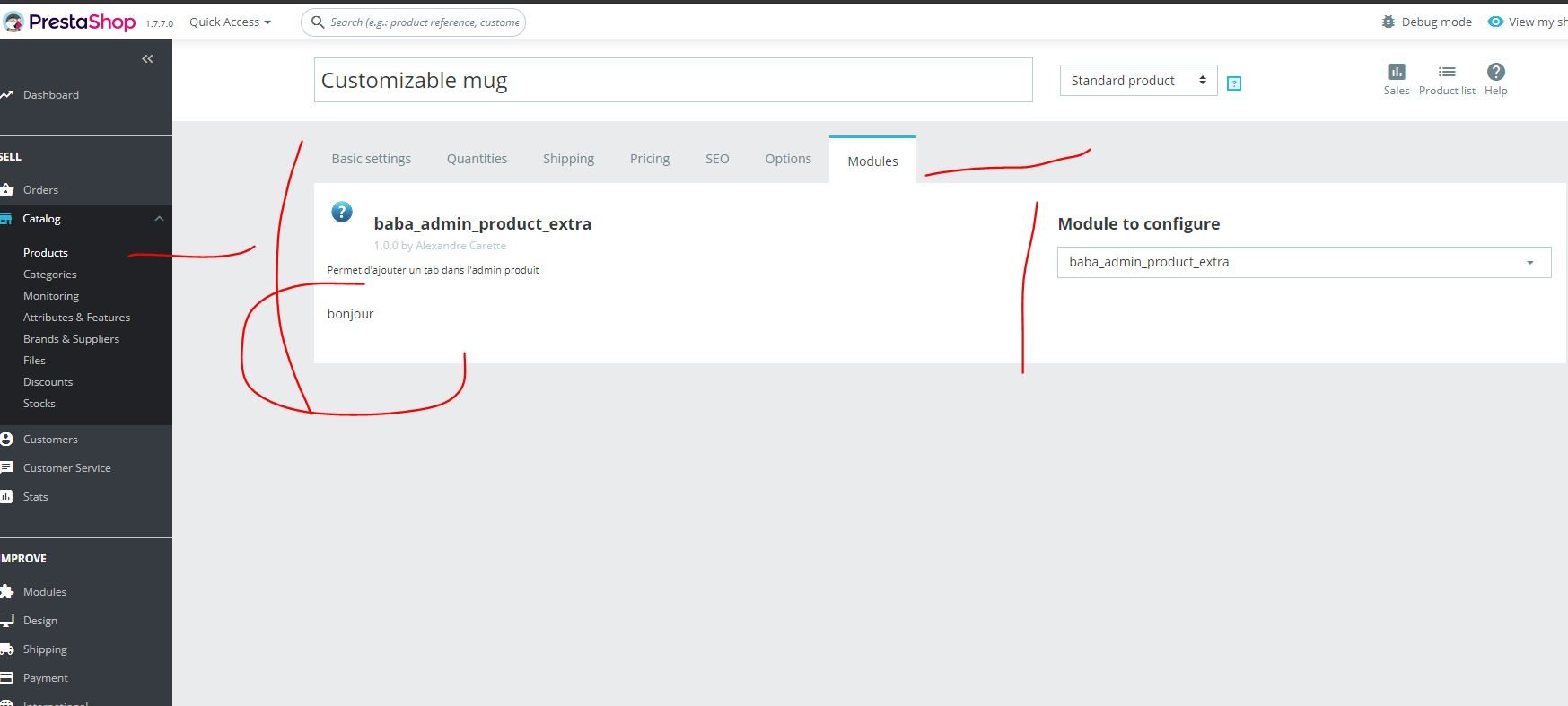Open the Help question mark icon
This screenshot has width=1568, height=706.
1496,72
